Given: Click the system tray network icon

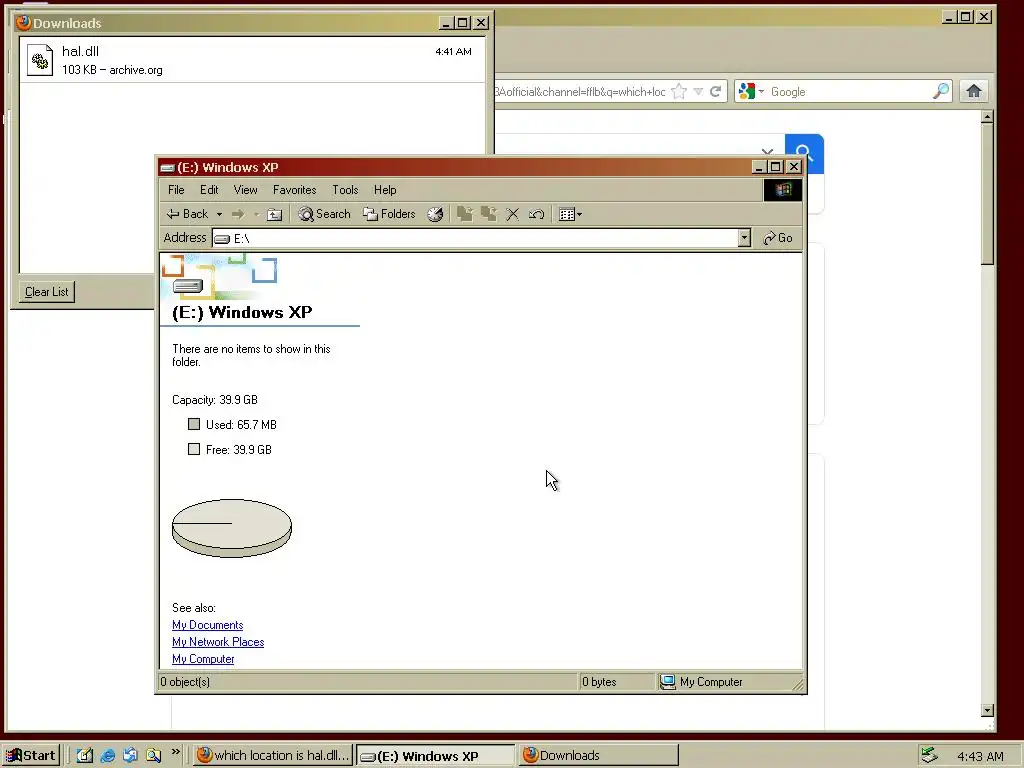Looking at the screenshot, I should point(929,756).
